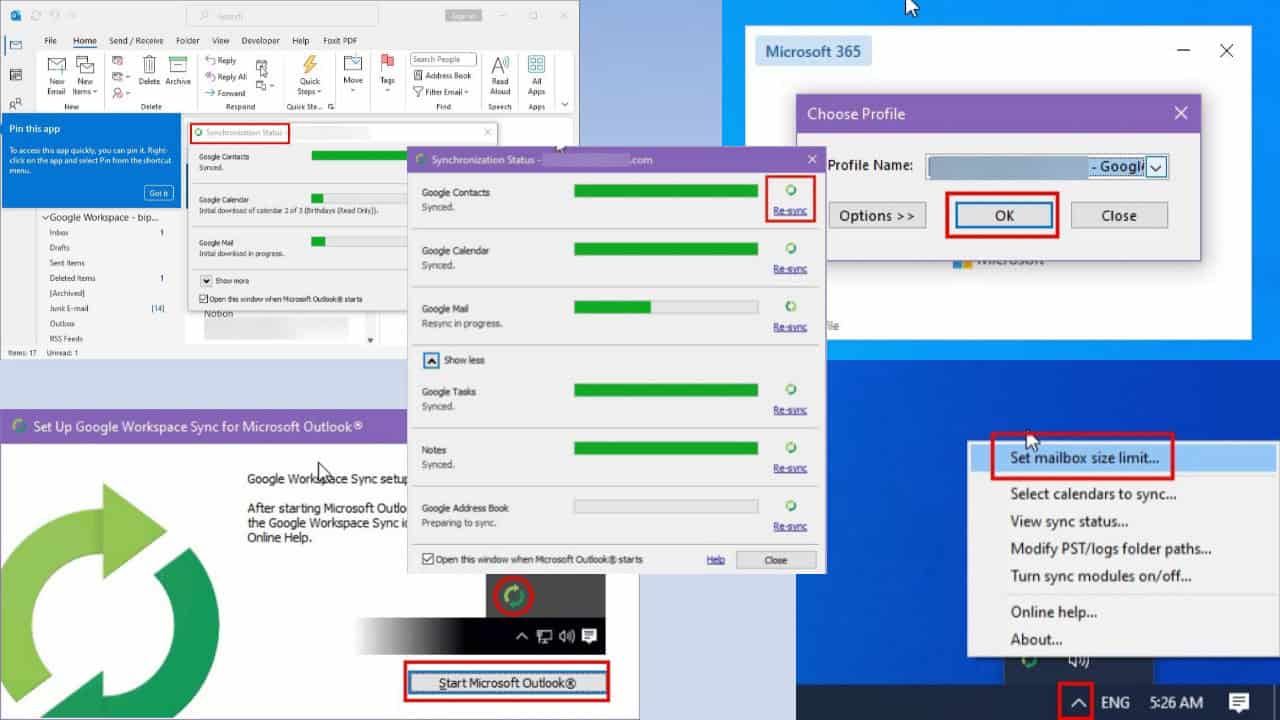1280x720 pixels.
Task: Click Re-sync link for Google Contacts
Action: click(x=790, y=211)
